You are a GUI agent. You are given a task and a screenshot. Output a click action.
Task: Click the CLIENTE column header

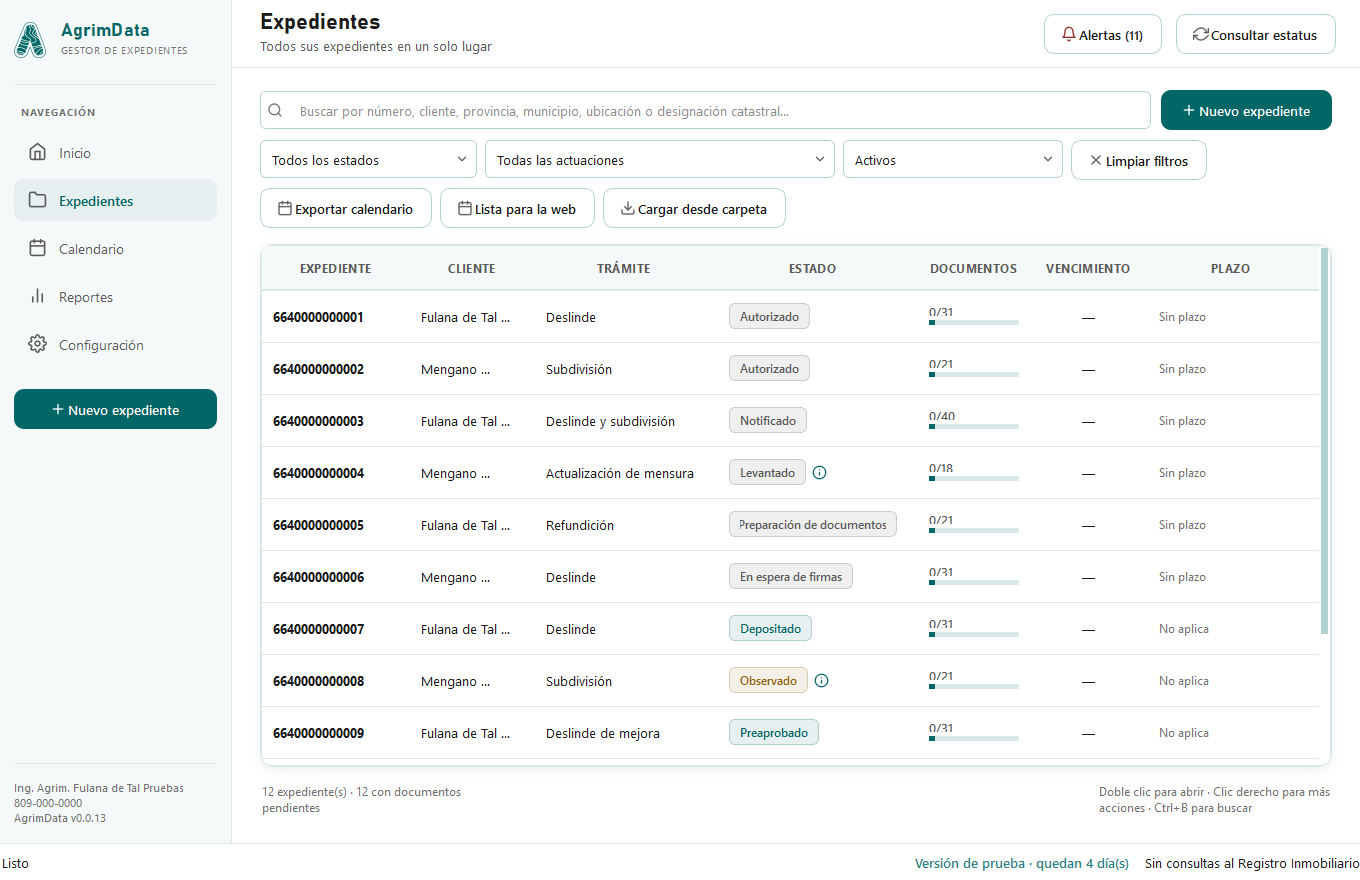pos(471,269)
